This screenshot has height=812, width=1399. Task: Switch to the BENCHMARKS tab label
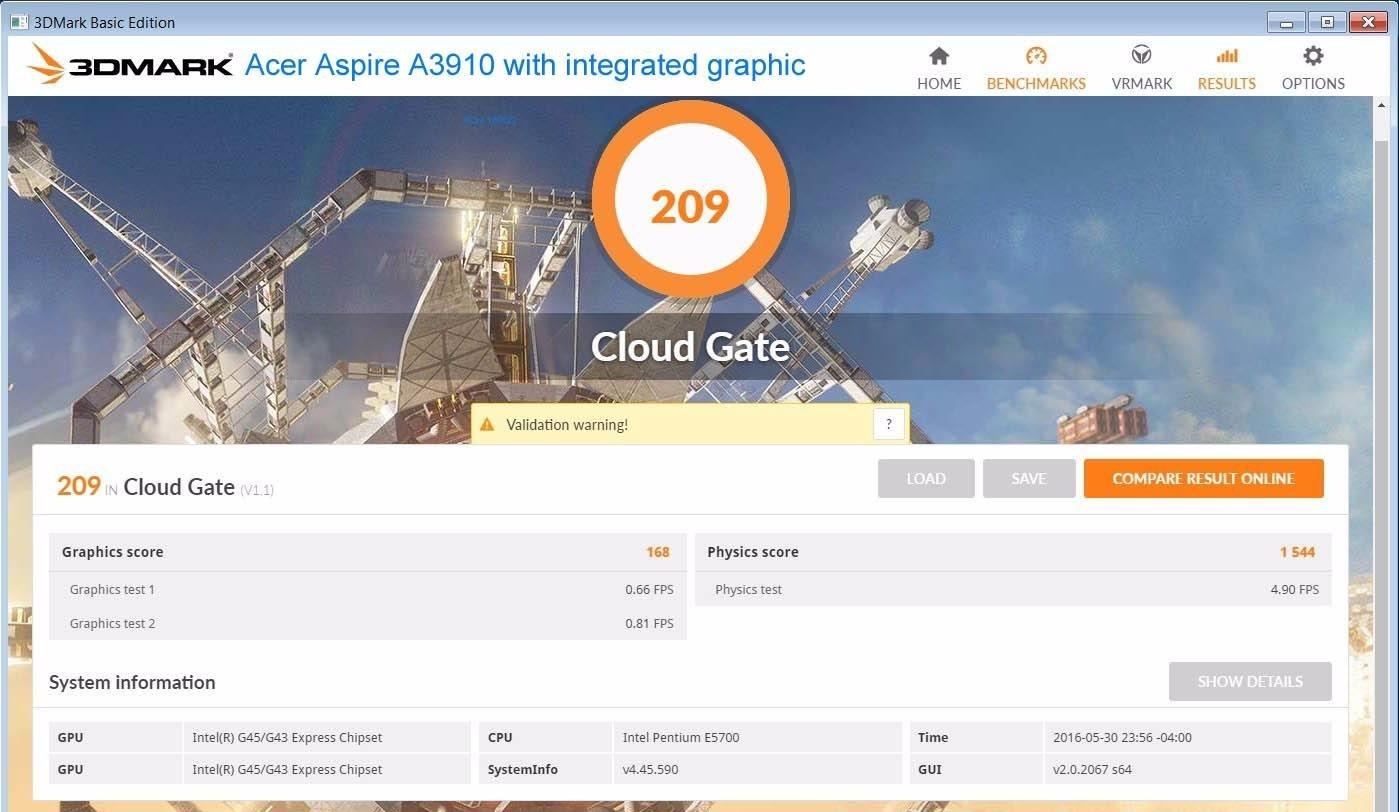pyautogui.click(x=1036, y=84)
